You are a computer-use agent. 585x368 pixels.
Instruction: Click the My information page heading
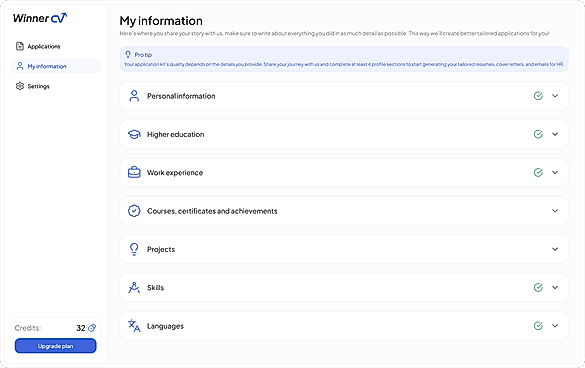pos(161,21)
